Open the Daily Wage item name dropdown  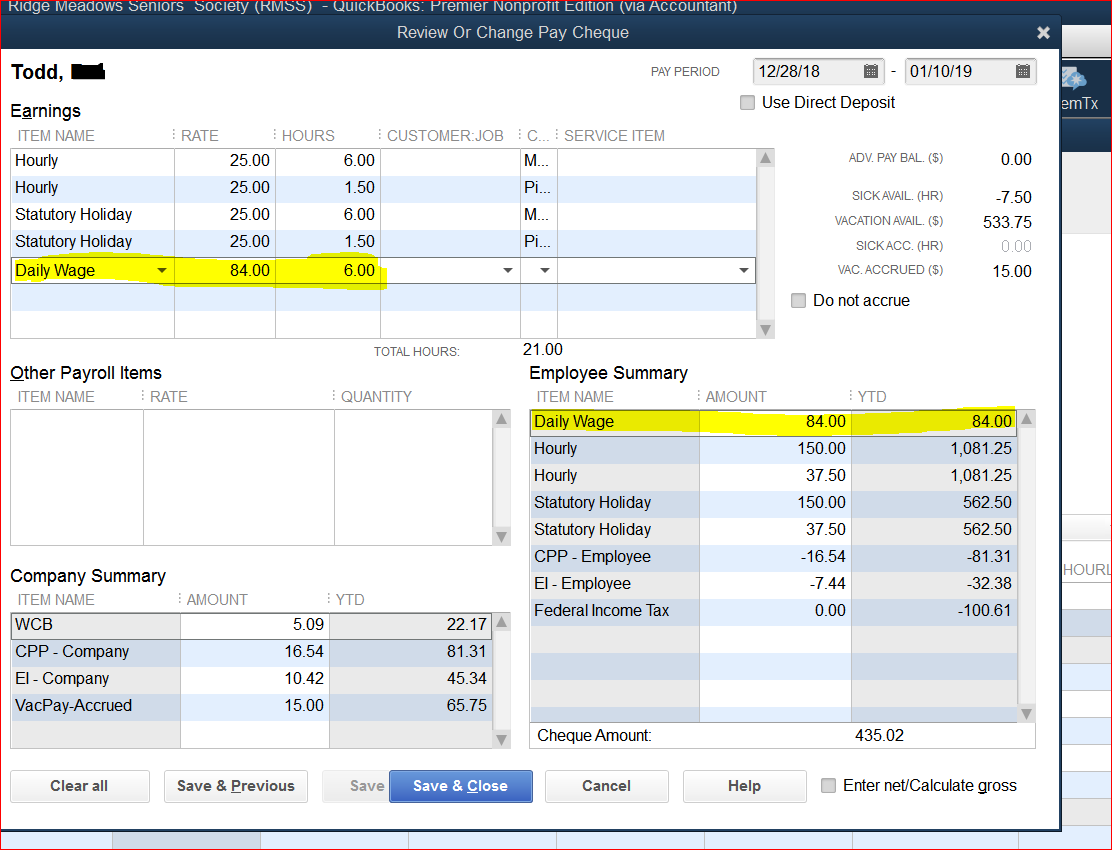coord(160,269)
